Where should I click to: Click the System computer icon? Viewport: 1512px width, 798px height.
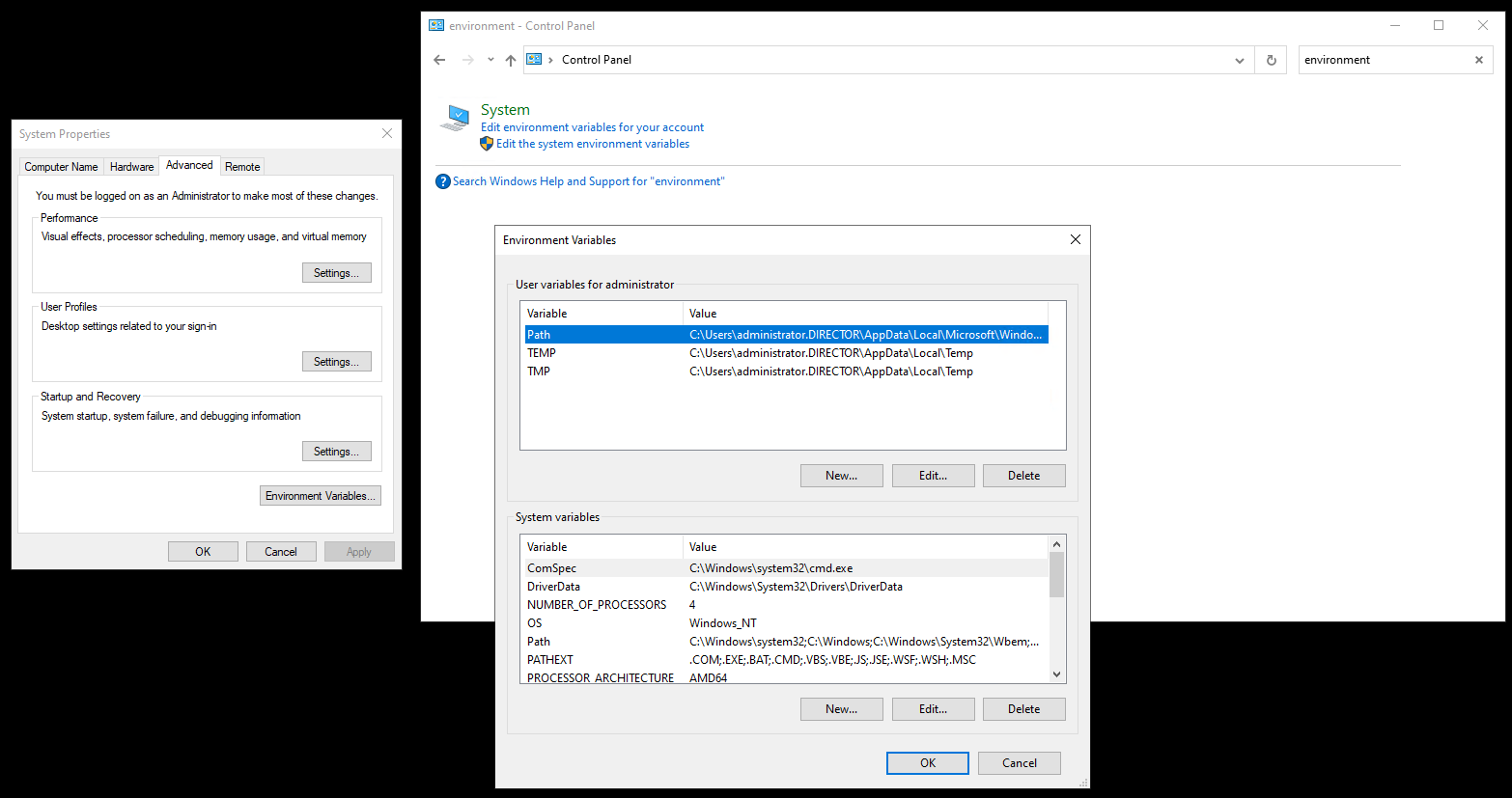454,117
